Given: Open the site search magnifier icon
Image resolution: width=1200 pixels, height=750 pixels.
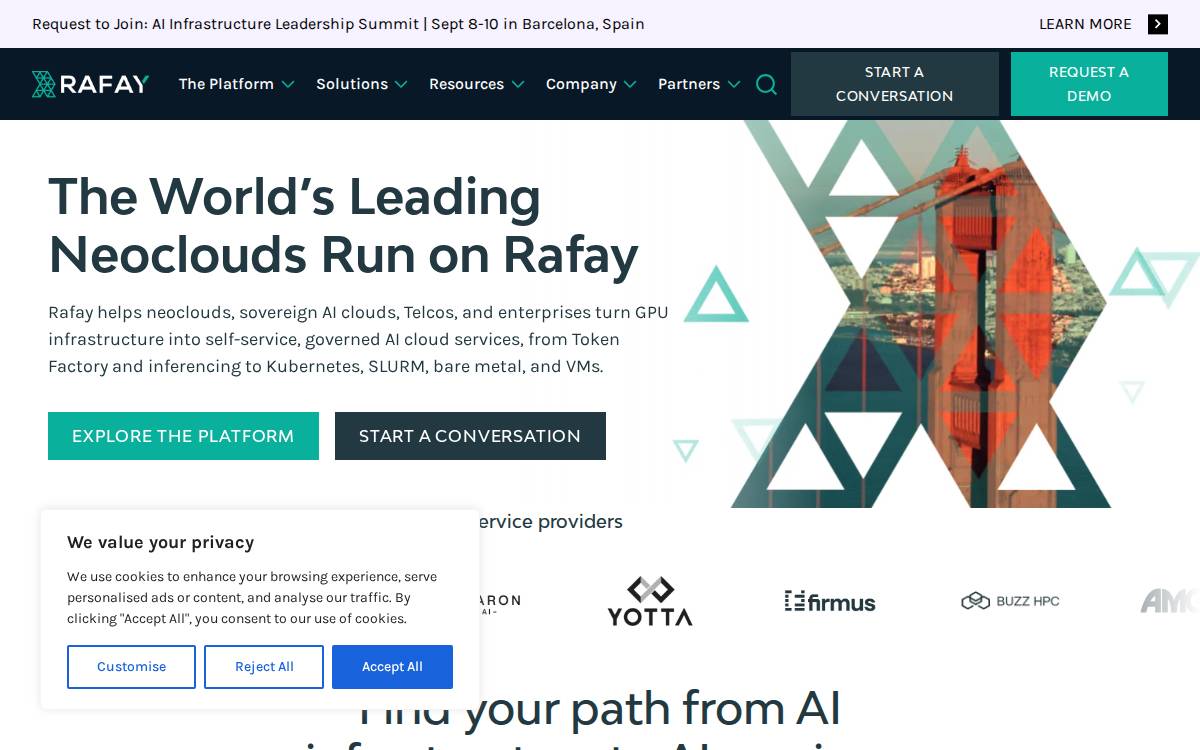Looking at the screenshot, I should tap(766, 84).
